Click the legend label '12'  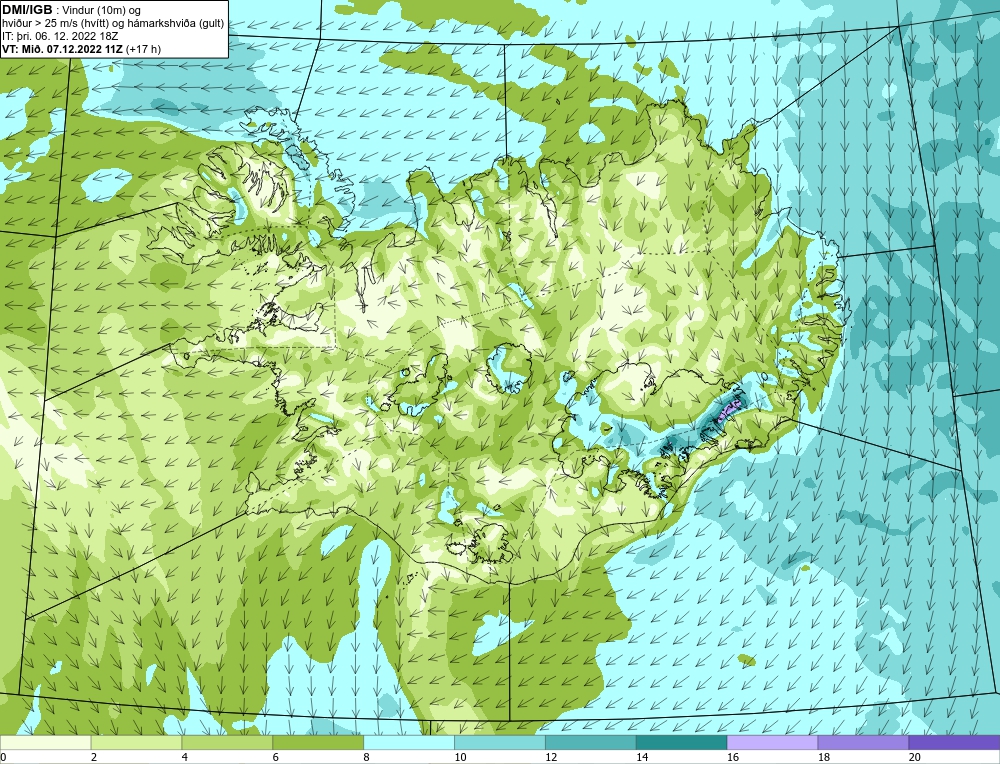[x=551, y=757]
